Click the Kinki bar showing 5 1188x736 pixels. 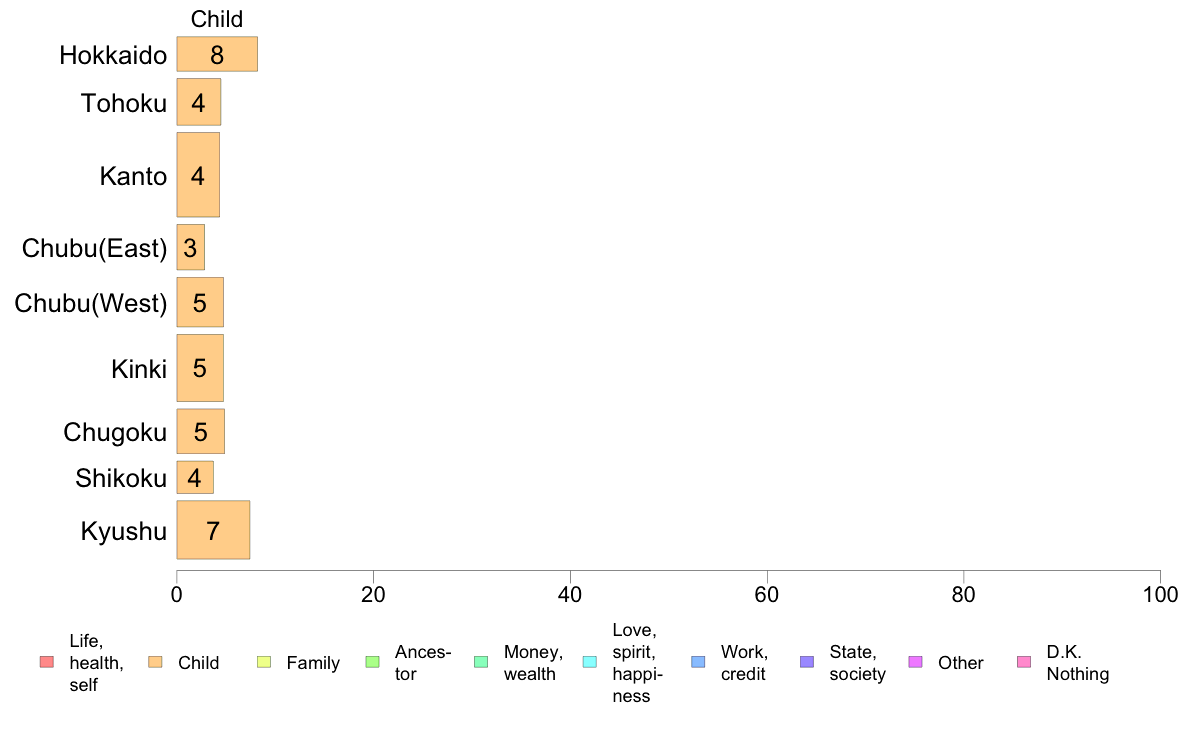click(200, 368)
